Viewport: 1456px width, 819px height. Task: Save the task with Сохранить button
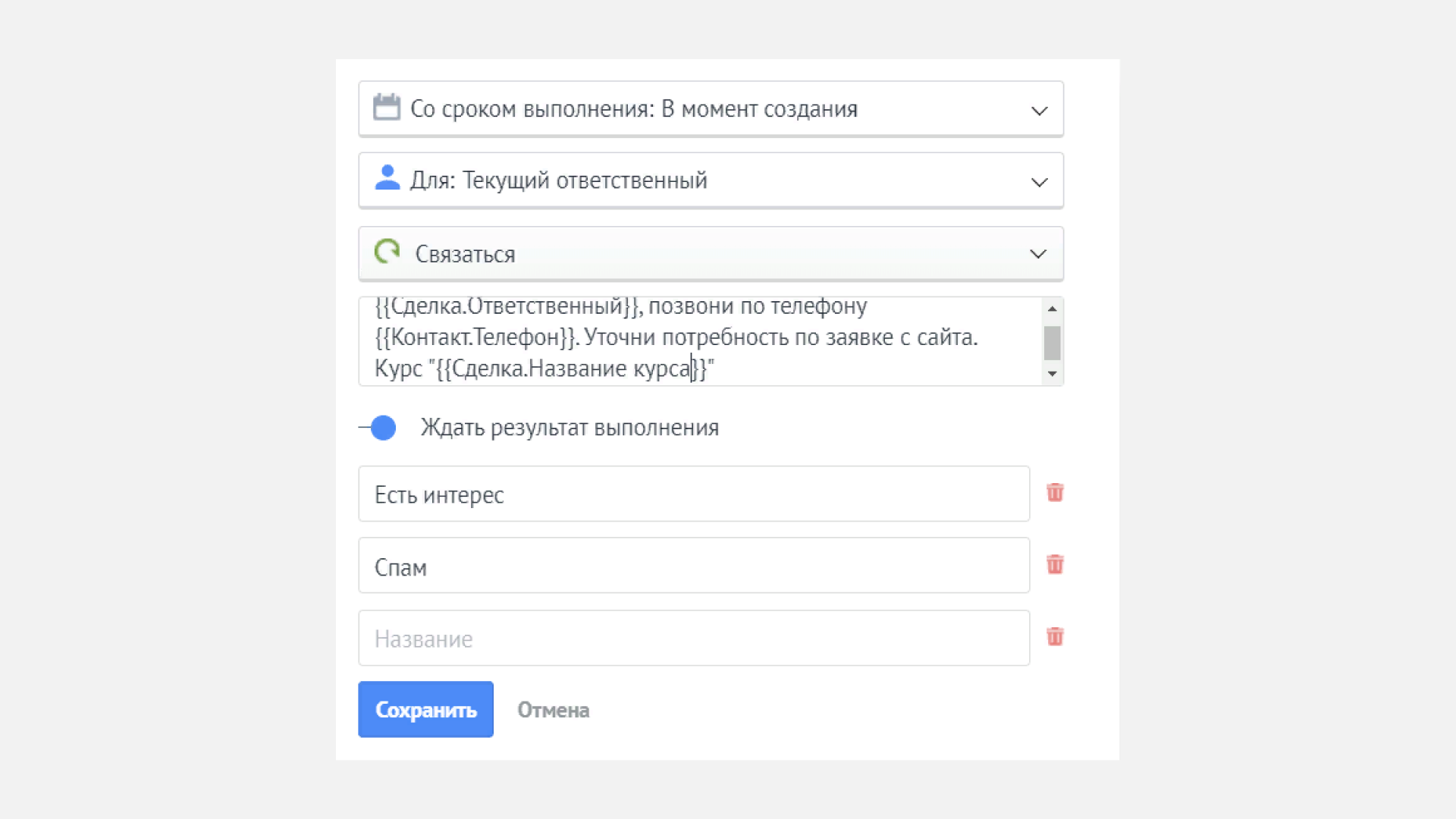[425, 709]
